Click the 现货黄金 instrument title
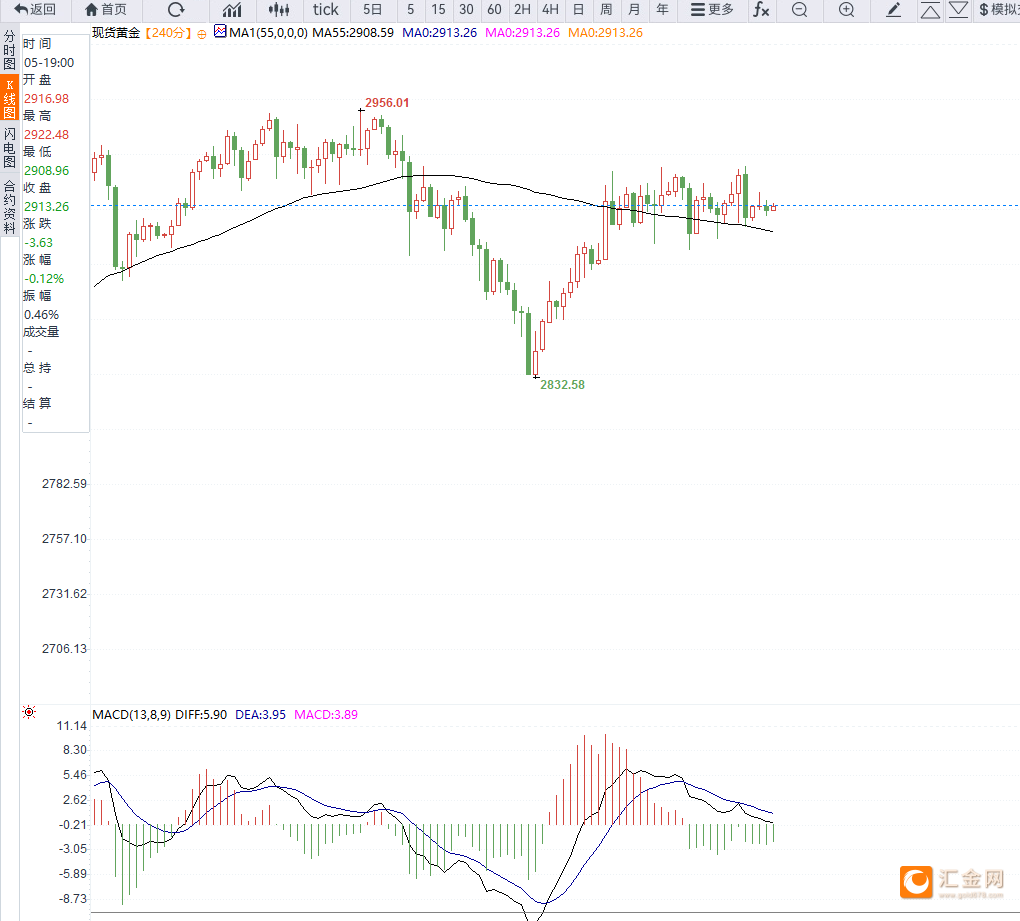Image resolution: width=1020 pixels, height=921 pixels. coord(116,33)
